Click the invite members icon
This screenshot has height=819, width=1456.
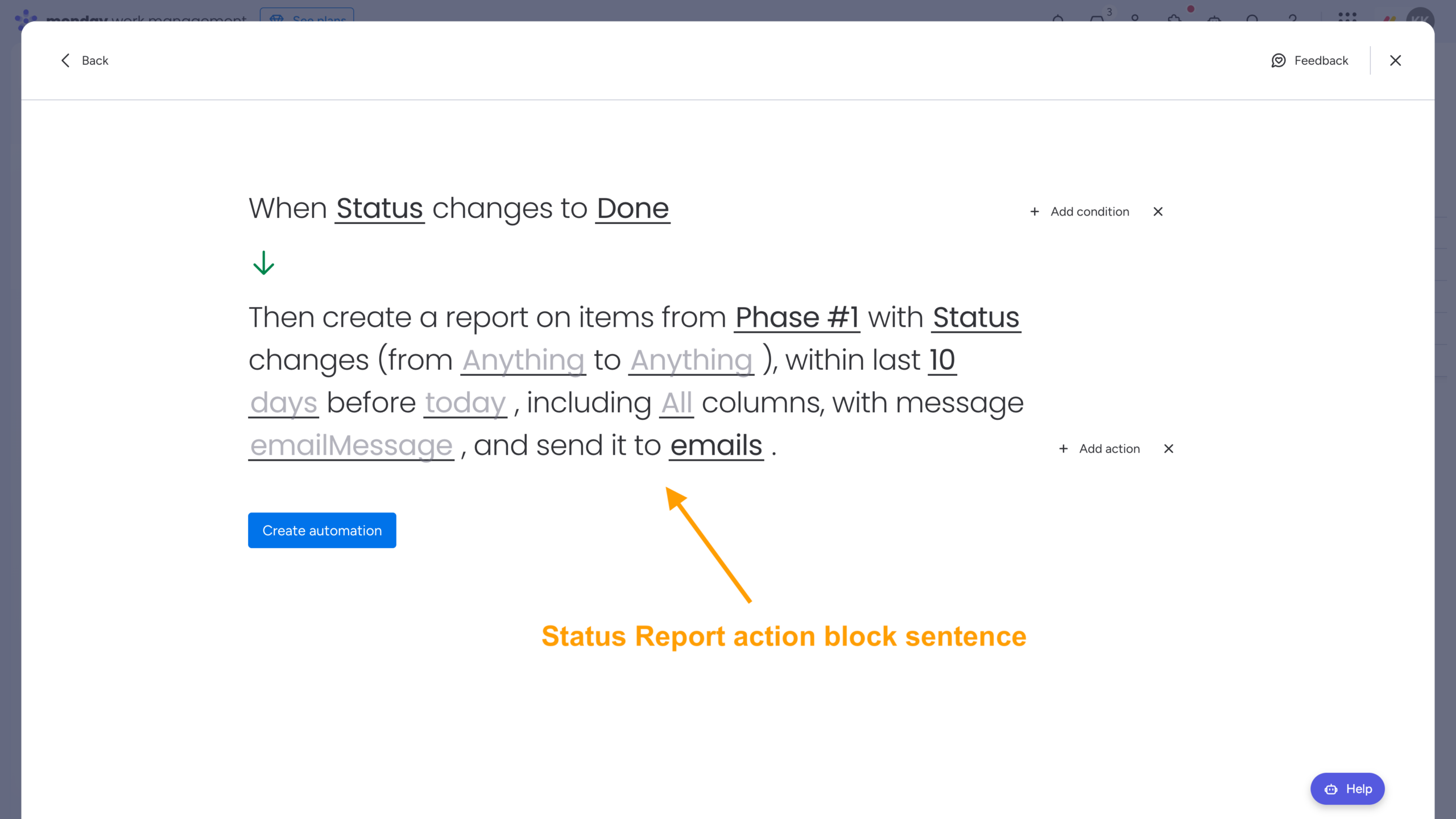(x=1135, y=18)
